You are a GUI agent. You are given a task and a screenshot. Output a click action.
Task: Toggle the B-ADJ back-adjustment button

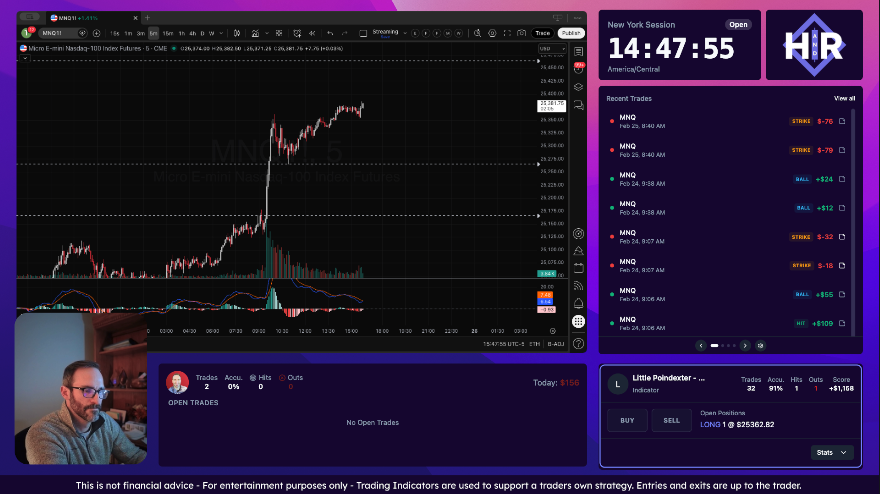(556, 344)
